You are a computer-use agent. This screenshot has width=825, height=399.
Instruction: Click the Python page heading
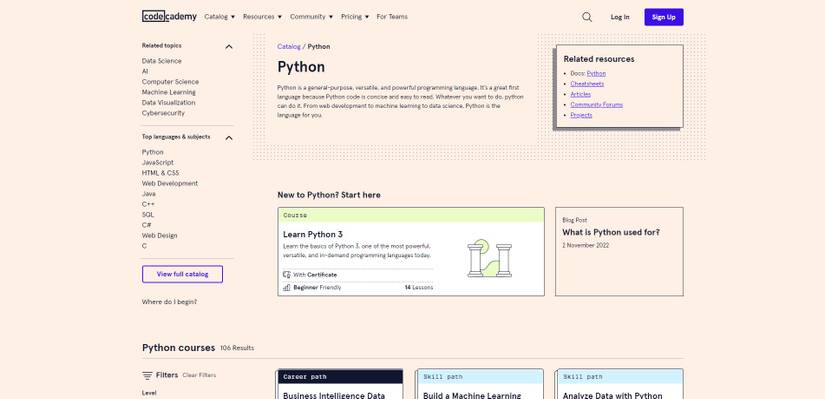point(301,67)
